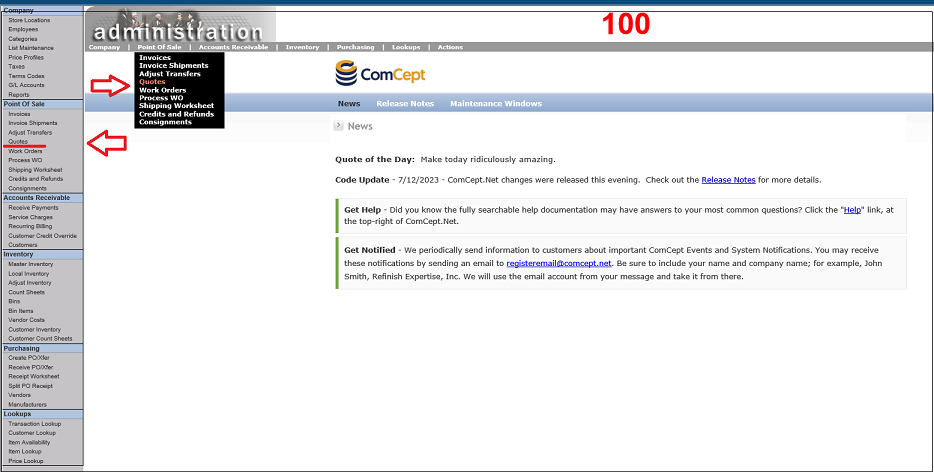Click the registeremail@comcept.net email link
Viewport: 934px width, 472px height.
click(x=558, y=262)
